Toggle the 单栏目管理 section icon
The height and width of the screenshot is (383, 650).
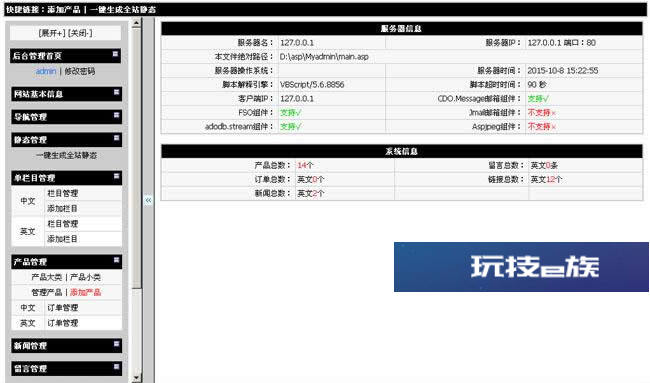point(116,176)
